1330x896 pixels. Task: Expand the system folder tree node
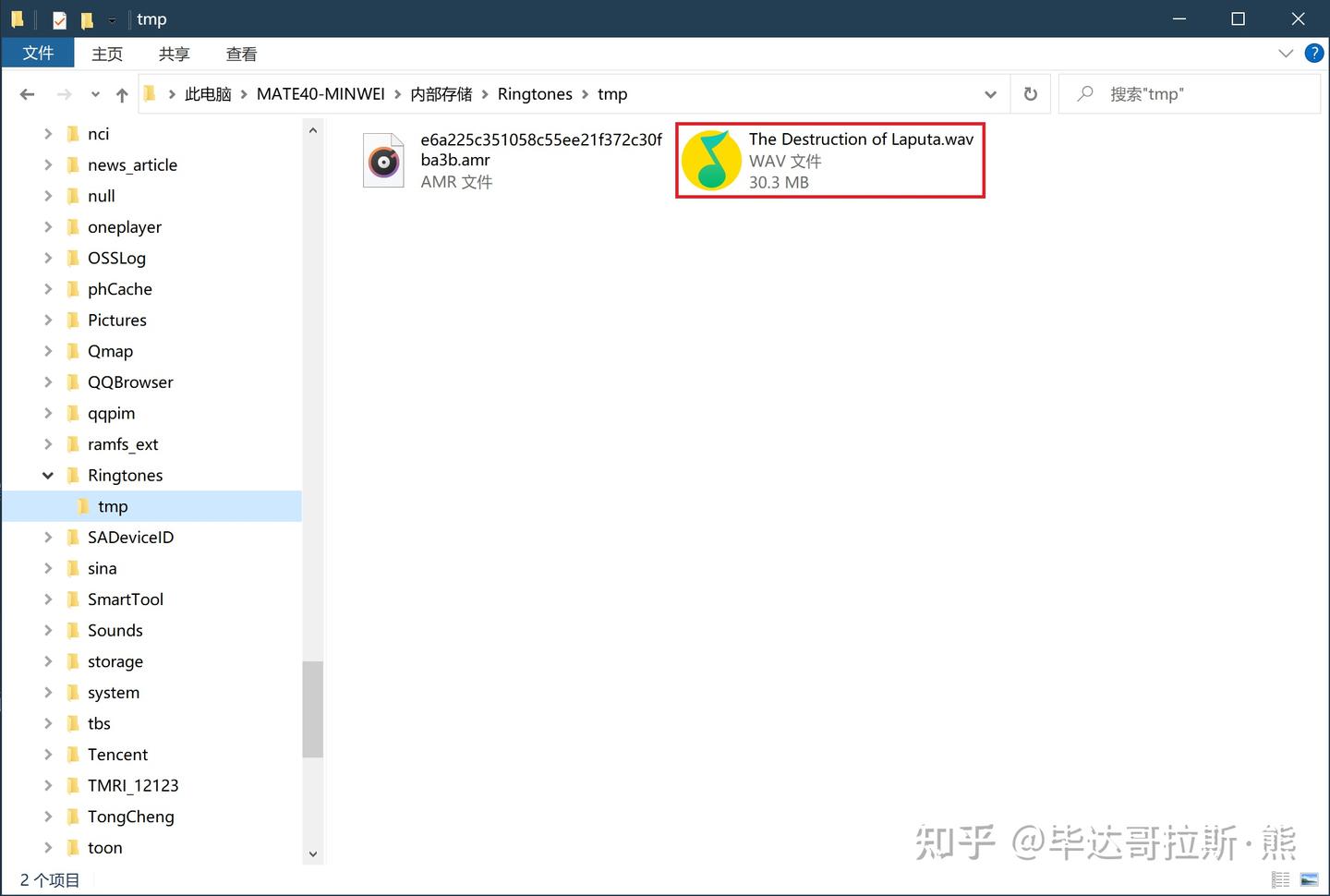(x=47, y=693)
